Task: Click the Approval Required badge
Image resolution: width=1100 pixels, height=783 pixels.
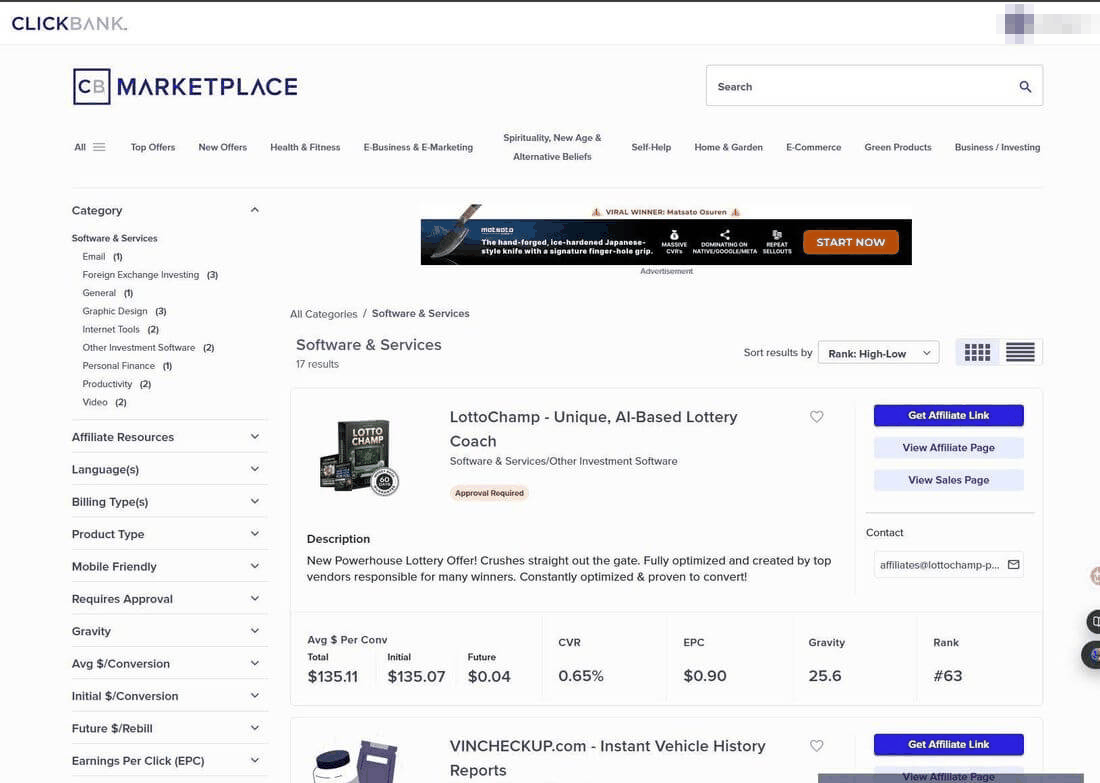Action: pyautogui.click(x=489, y=493)
